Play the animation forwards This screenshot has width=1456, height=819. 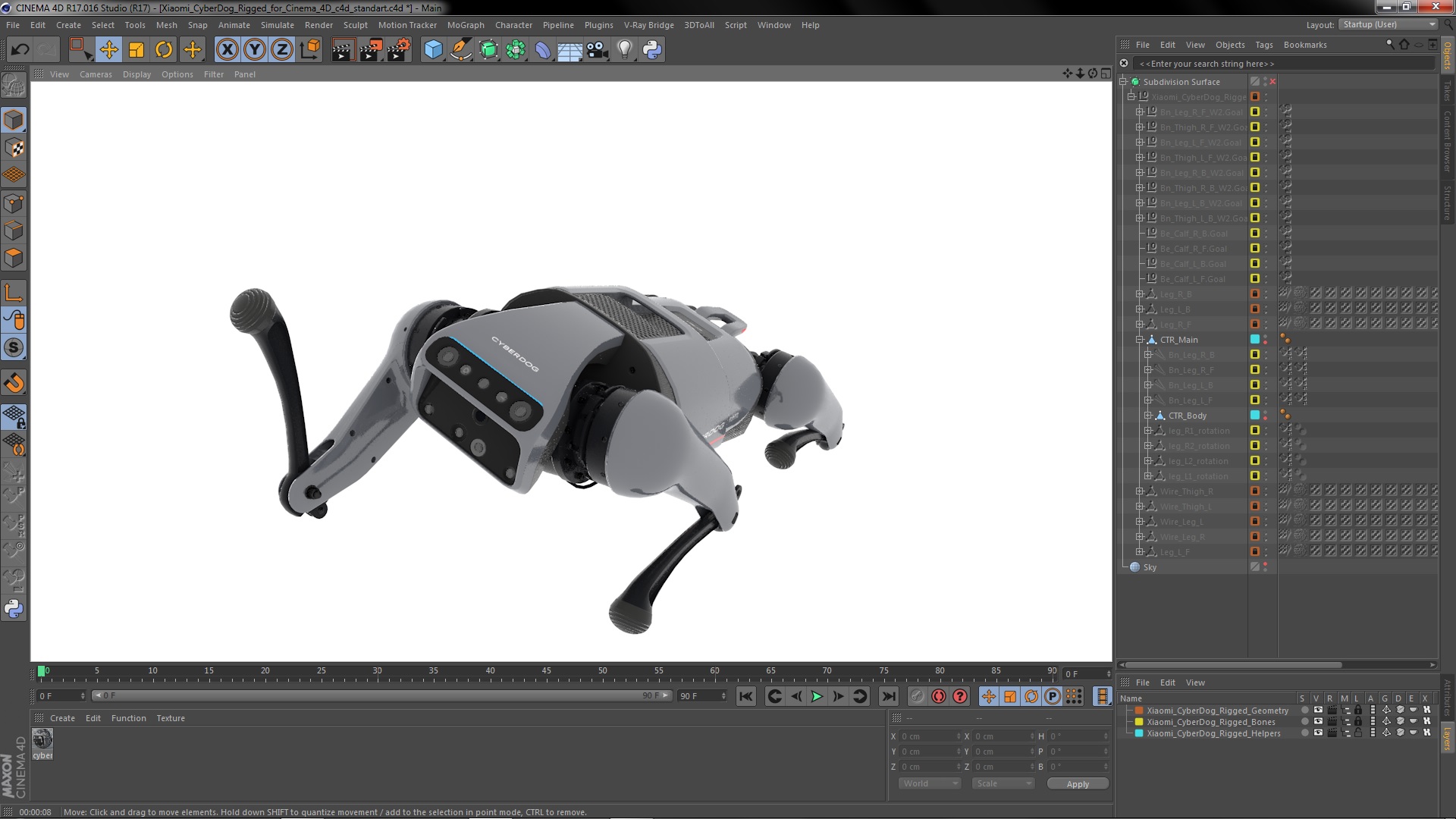817,696
